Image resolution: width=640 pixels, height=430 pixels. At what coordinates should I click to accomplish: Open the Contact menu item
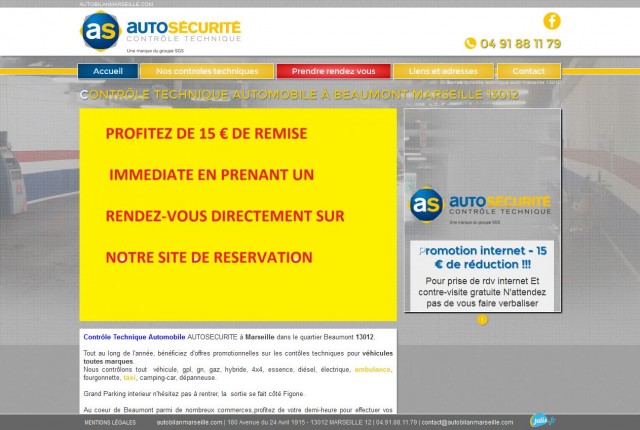pyautogui.click(x=529, y=71)
